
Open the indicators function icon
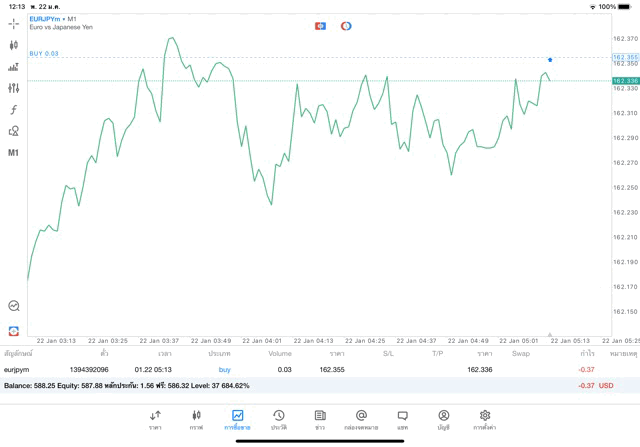(13, 109)
